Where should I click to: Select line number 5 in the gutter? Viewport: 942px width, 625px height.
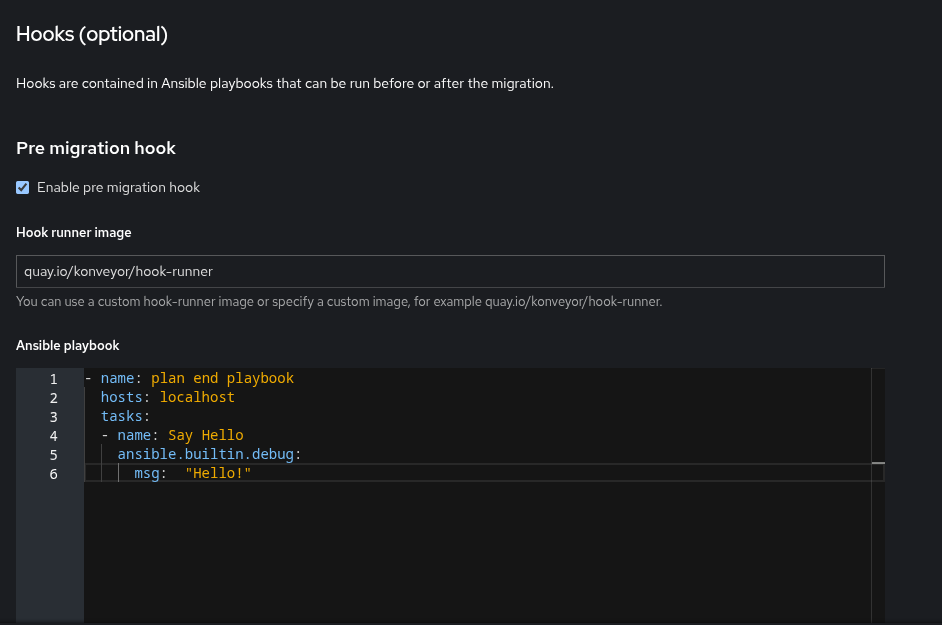coord(54,455)
